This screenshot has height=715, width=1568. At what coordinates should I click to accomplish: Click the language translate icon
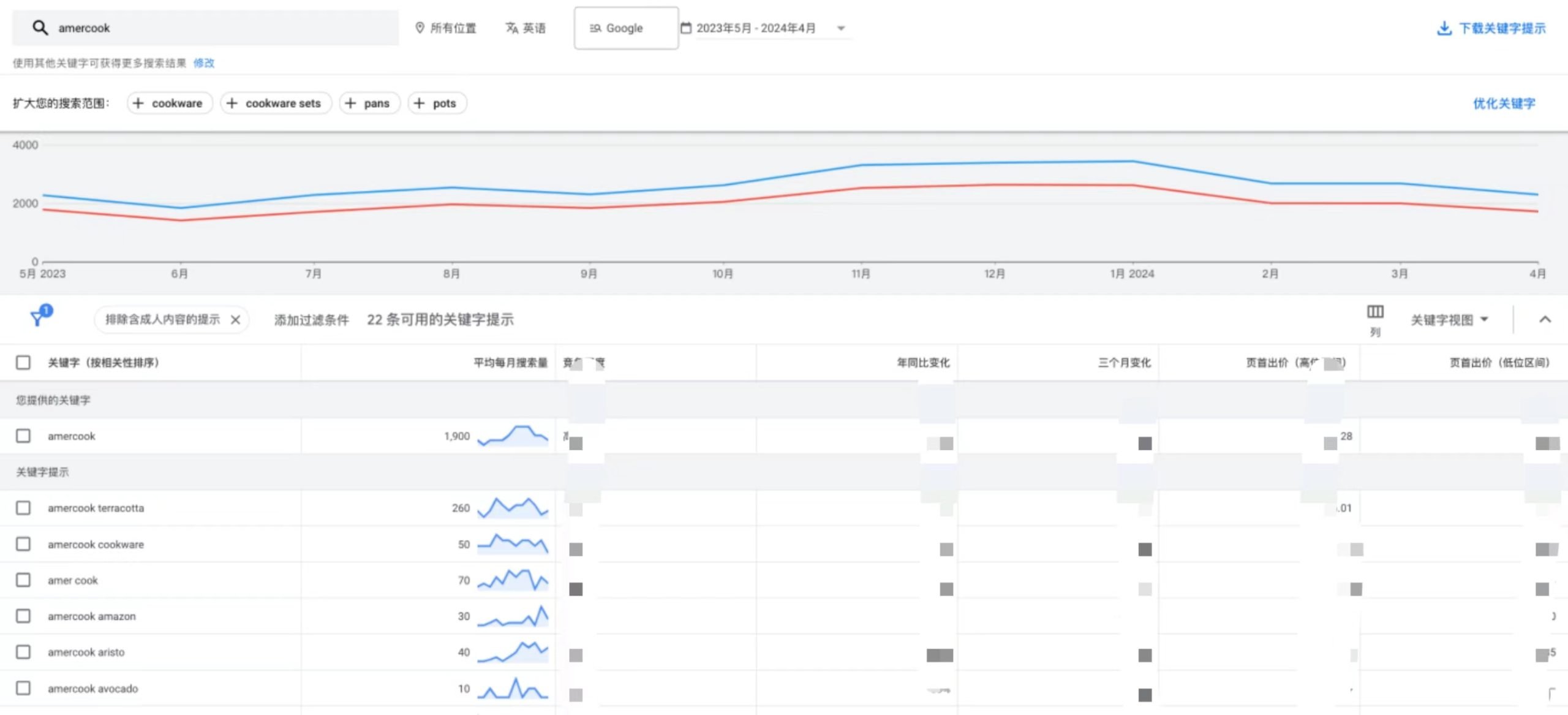coord(512,28)
